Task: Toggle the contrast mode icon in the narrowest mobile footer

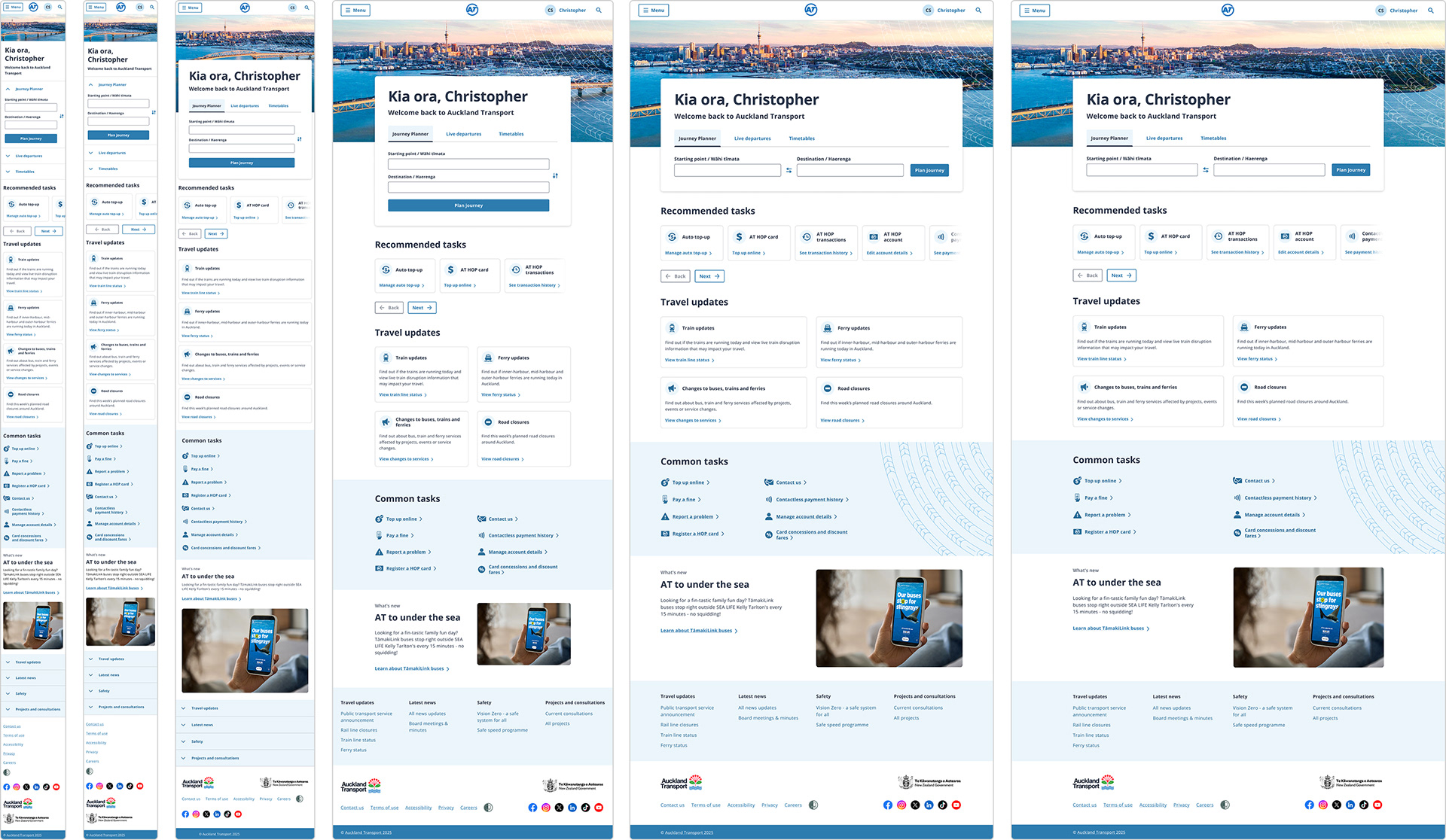Action: pos(7,772)
